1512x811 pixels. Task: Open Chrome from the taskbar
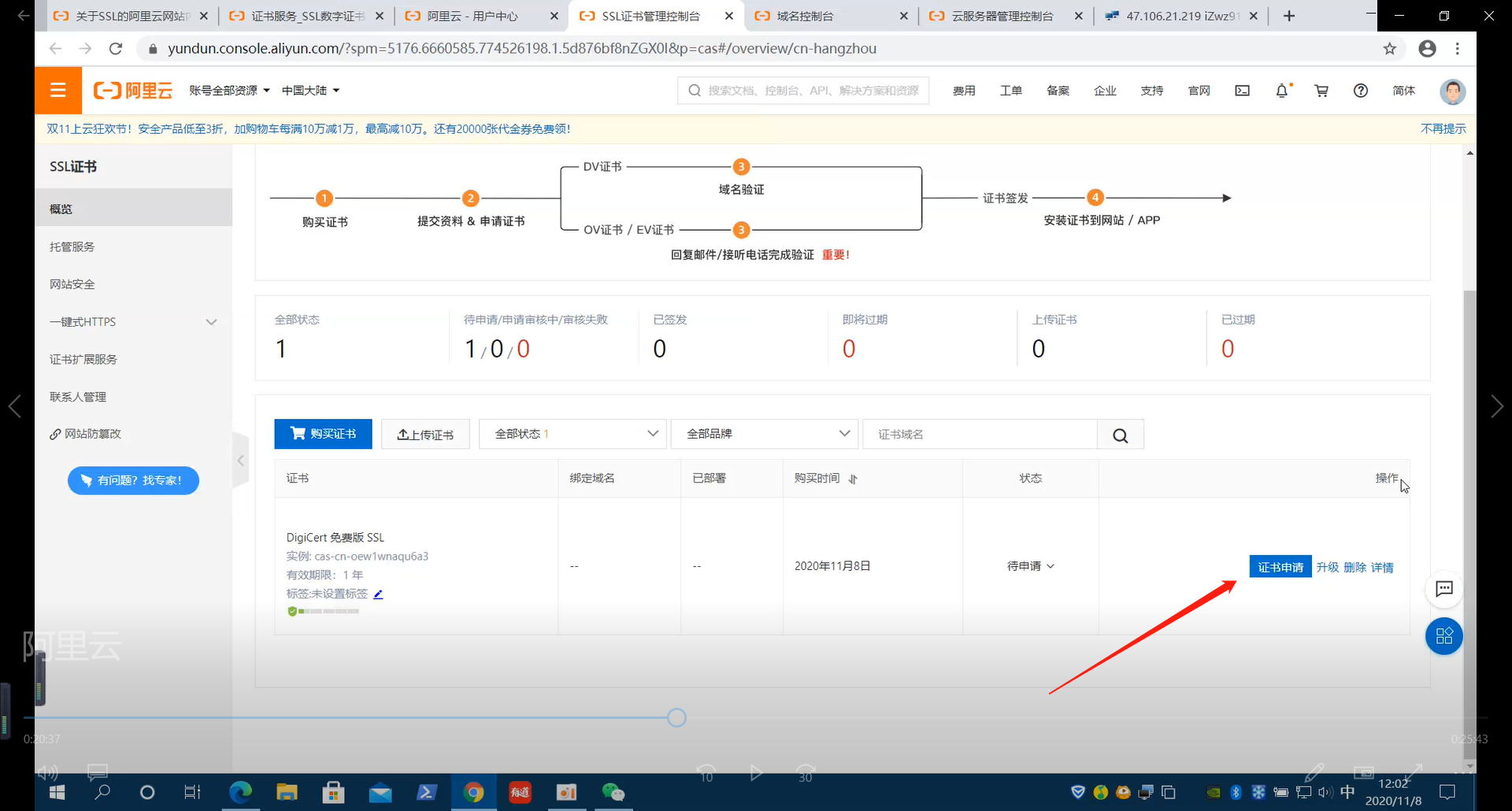473,792
